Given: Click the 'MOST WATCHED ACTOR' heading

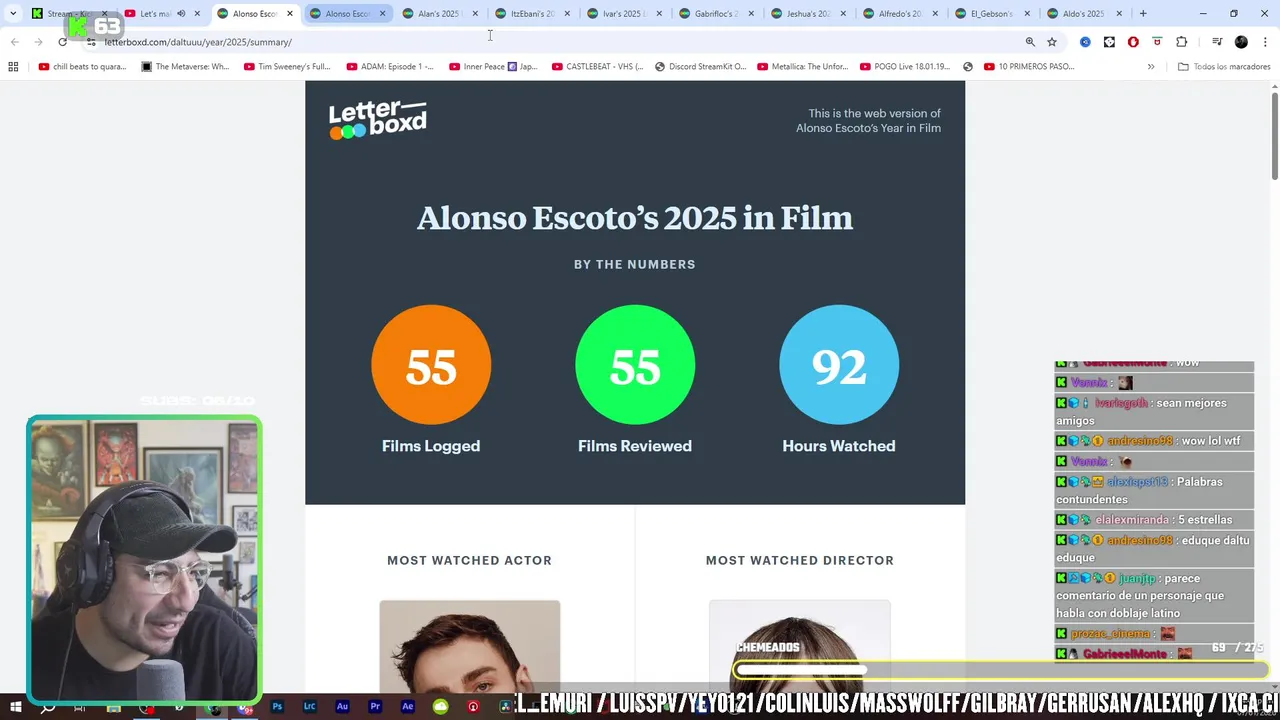Looking at the screenshot, I should click(x=470, y=560).
